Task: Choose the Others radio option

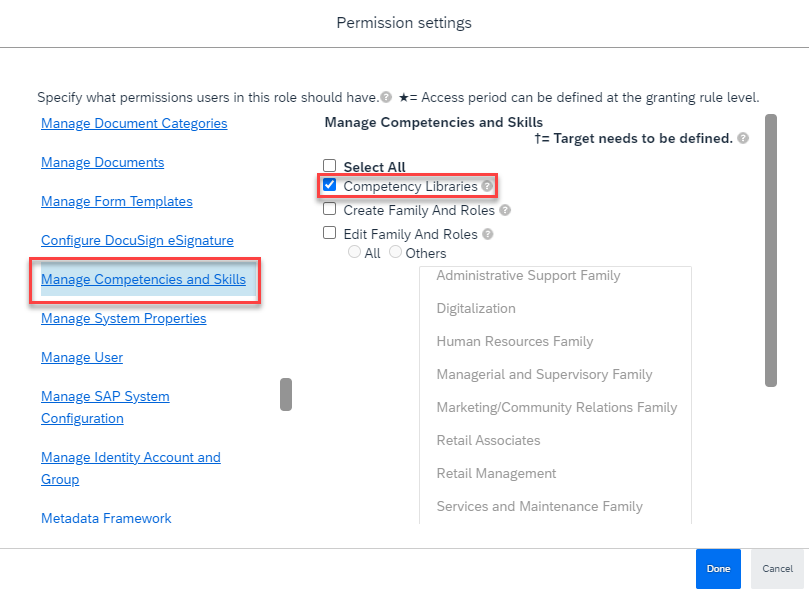Action: [x=395, y=252]
